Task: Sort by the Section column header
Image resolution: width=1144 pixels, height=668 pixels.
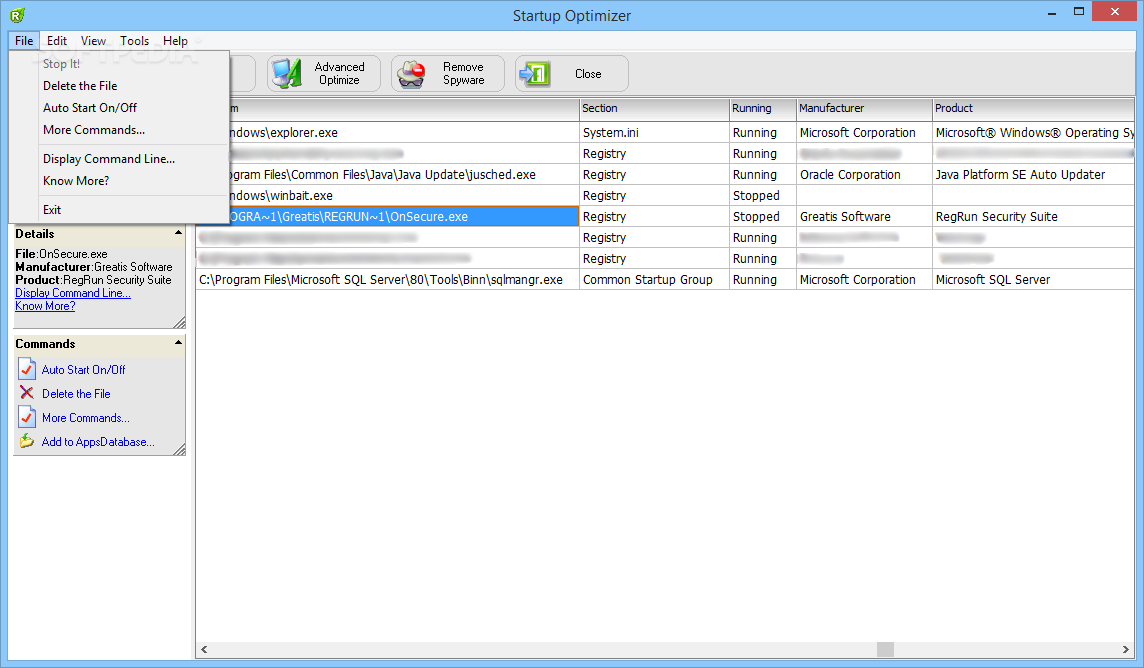Action: pos(654,109)
